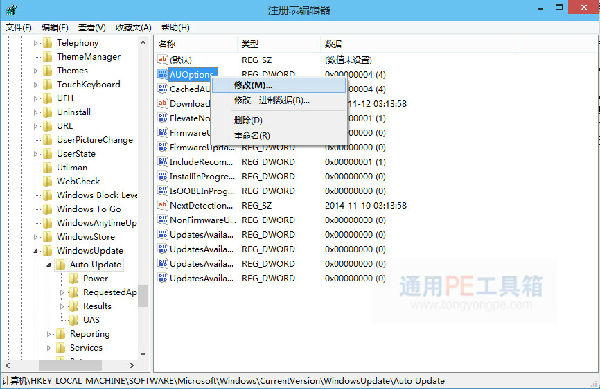Viewport: 600px width, 389px height.
Task: Click the tree pane scroll-down arrow
Action: point(143,354)
